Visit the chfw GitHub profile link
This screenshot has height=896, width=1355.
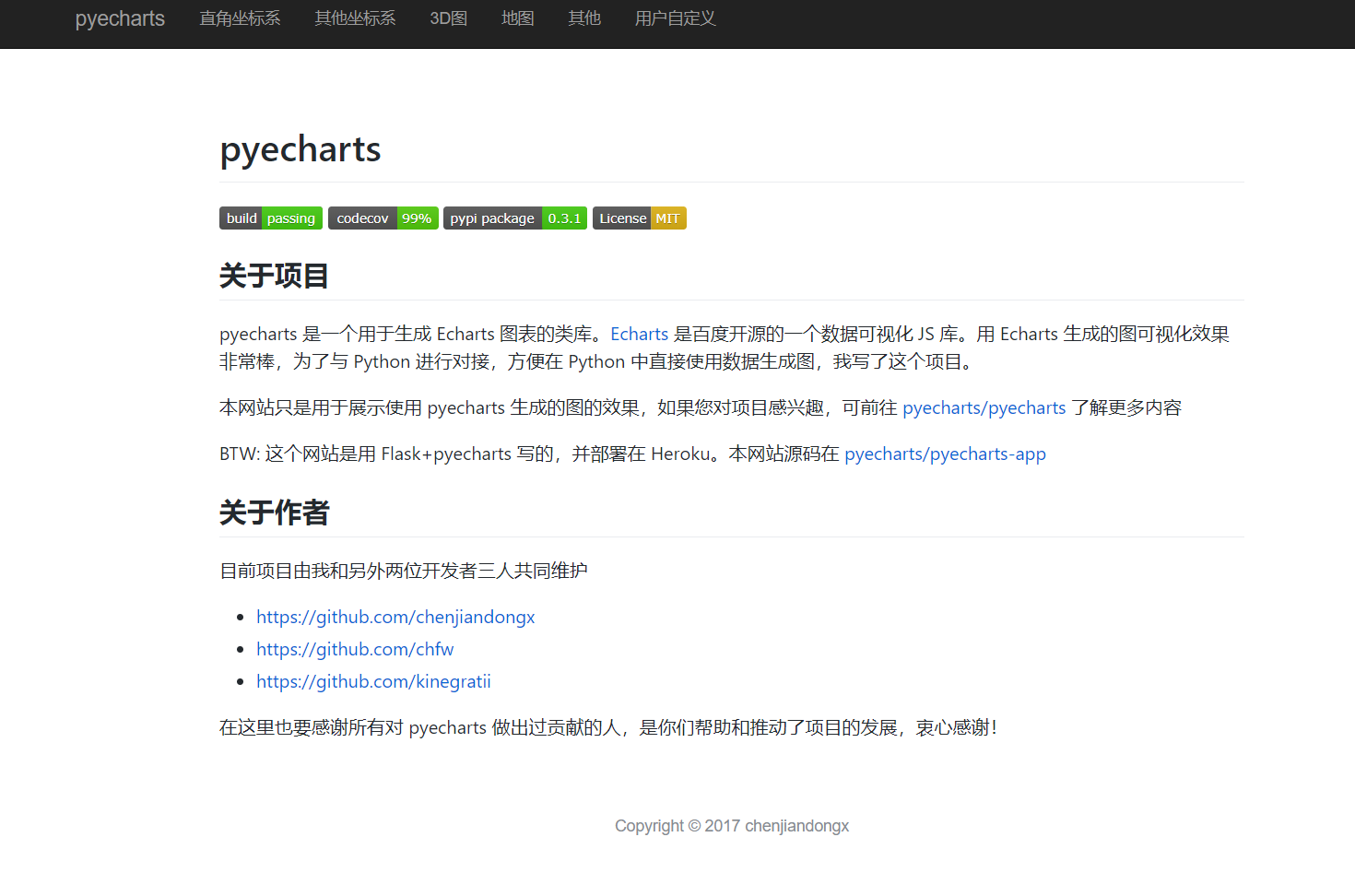point(355,649)
